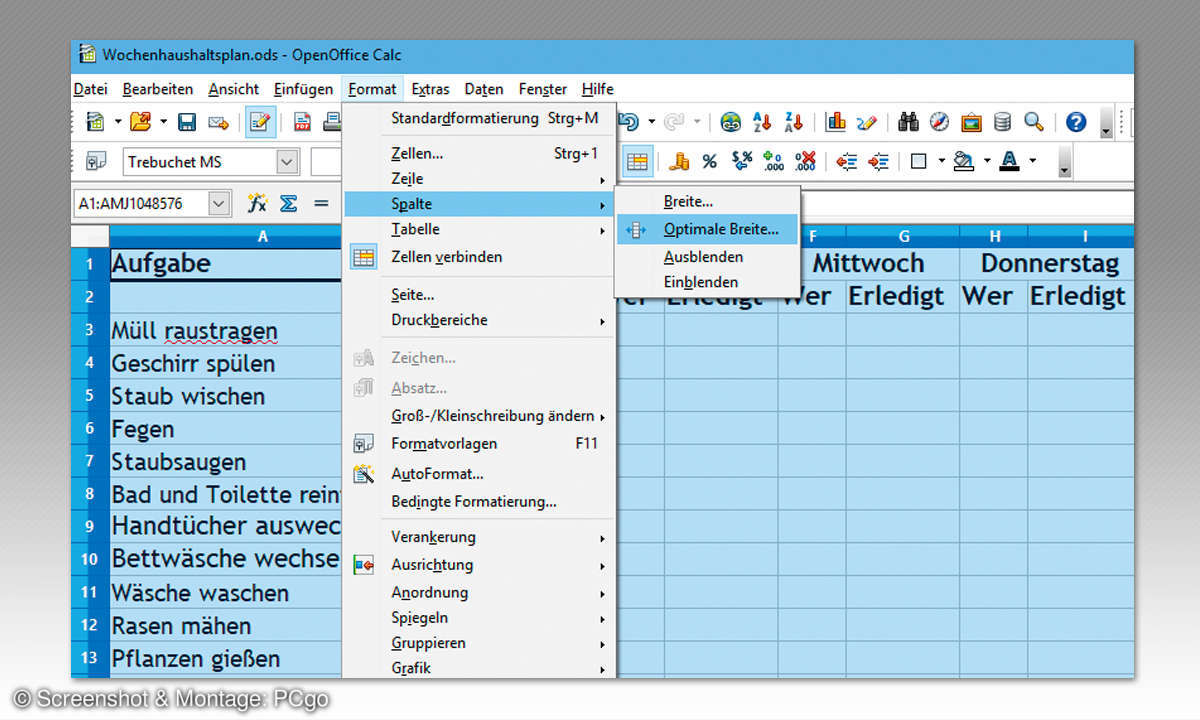This screenshot has width=1200, height=720.
Task: Choose Optimale Breite... in submenu
Action: pyautogui.click(x=708, y=229)
